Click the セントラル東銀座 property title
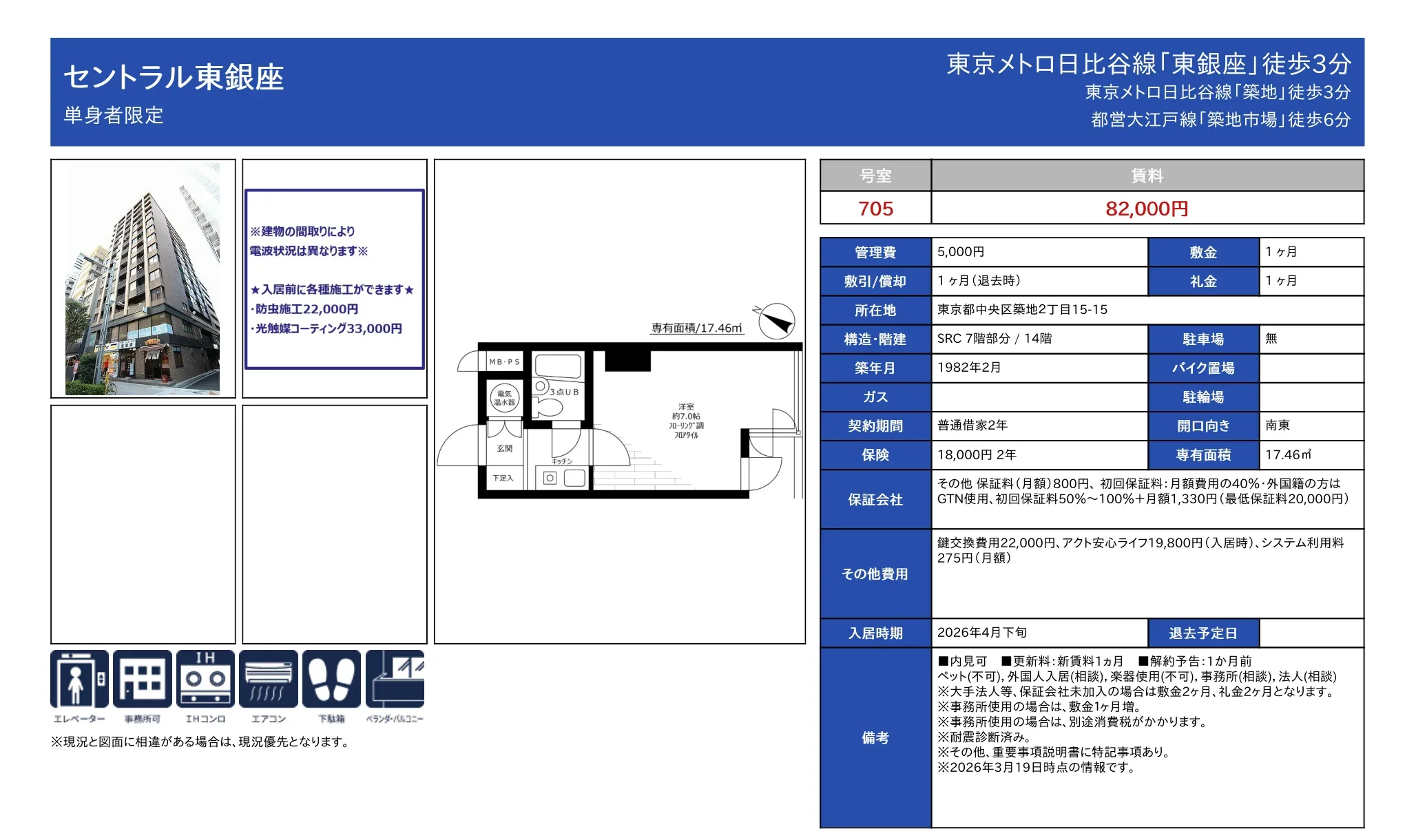 [174, 77]
